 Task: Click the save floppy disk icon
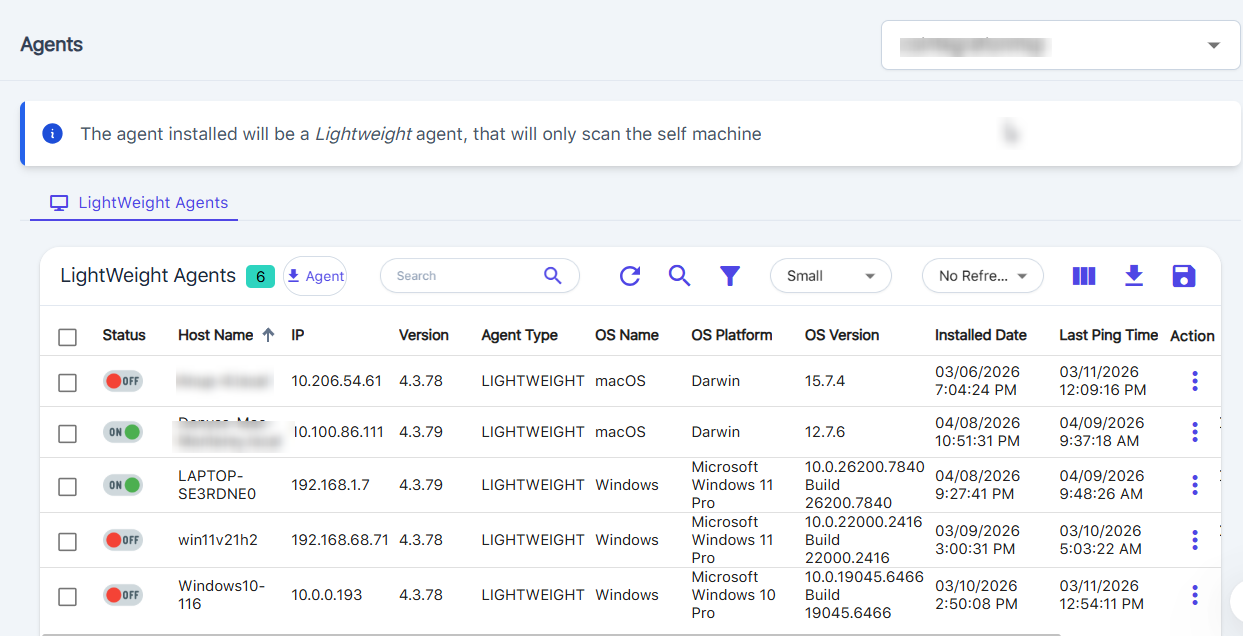tap(1184, 276)
